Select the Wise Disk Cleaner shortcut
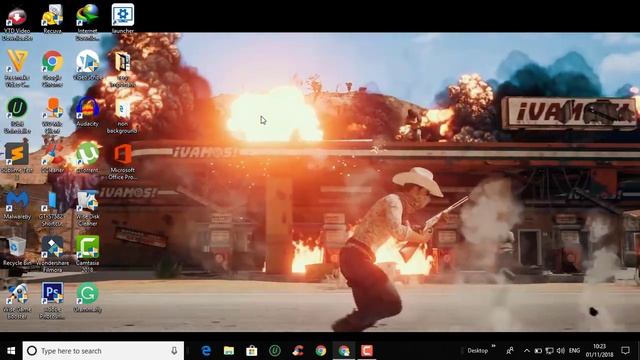 point(87,209)
